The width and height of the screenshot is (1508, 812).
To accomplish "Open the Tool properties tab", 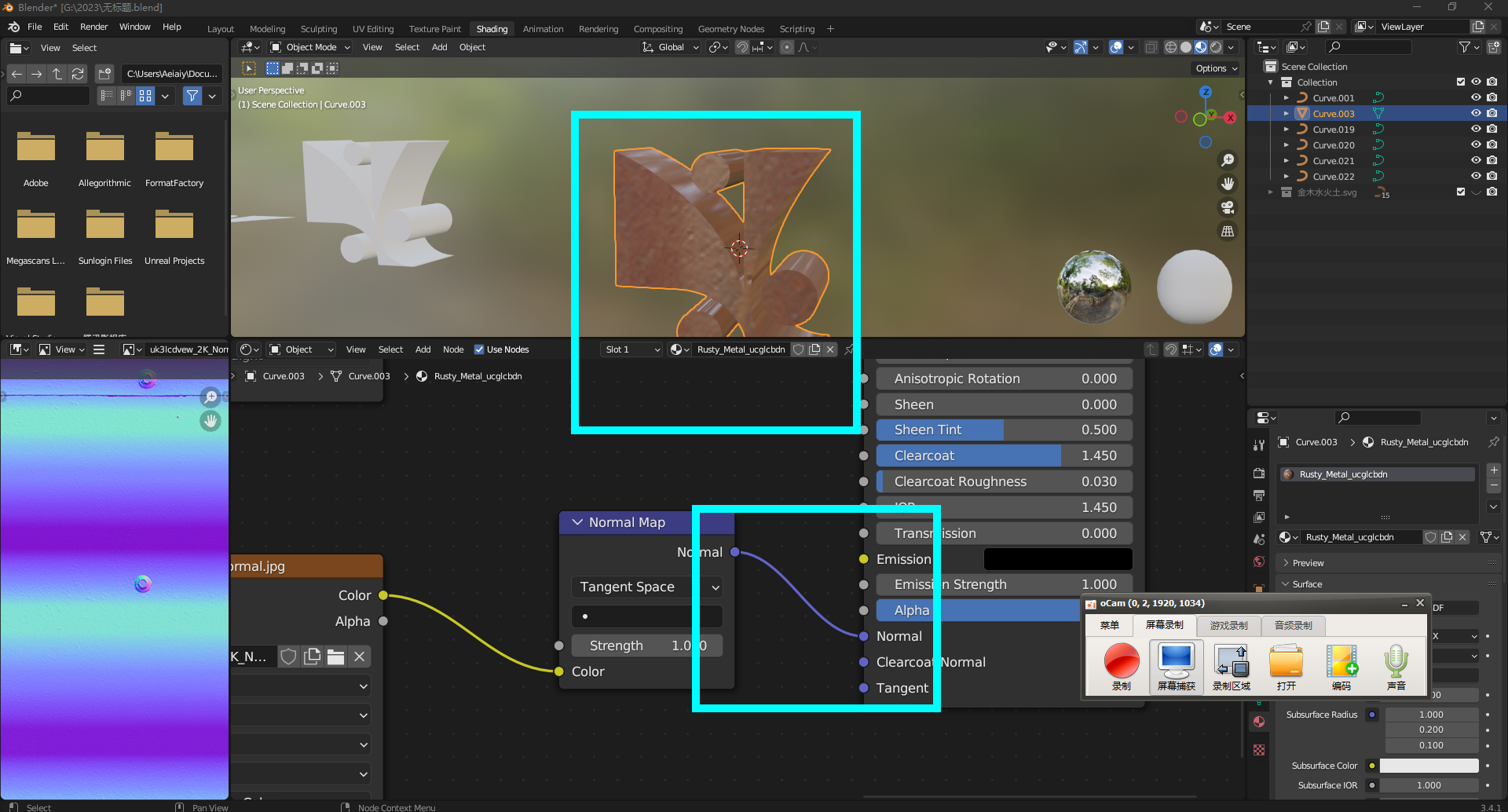I will 1259,445.
